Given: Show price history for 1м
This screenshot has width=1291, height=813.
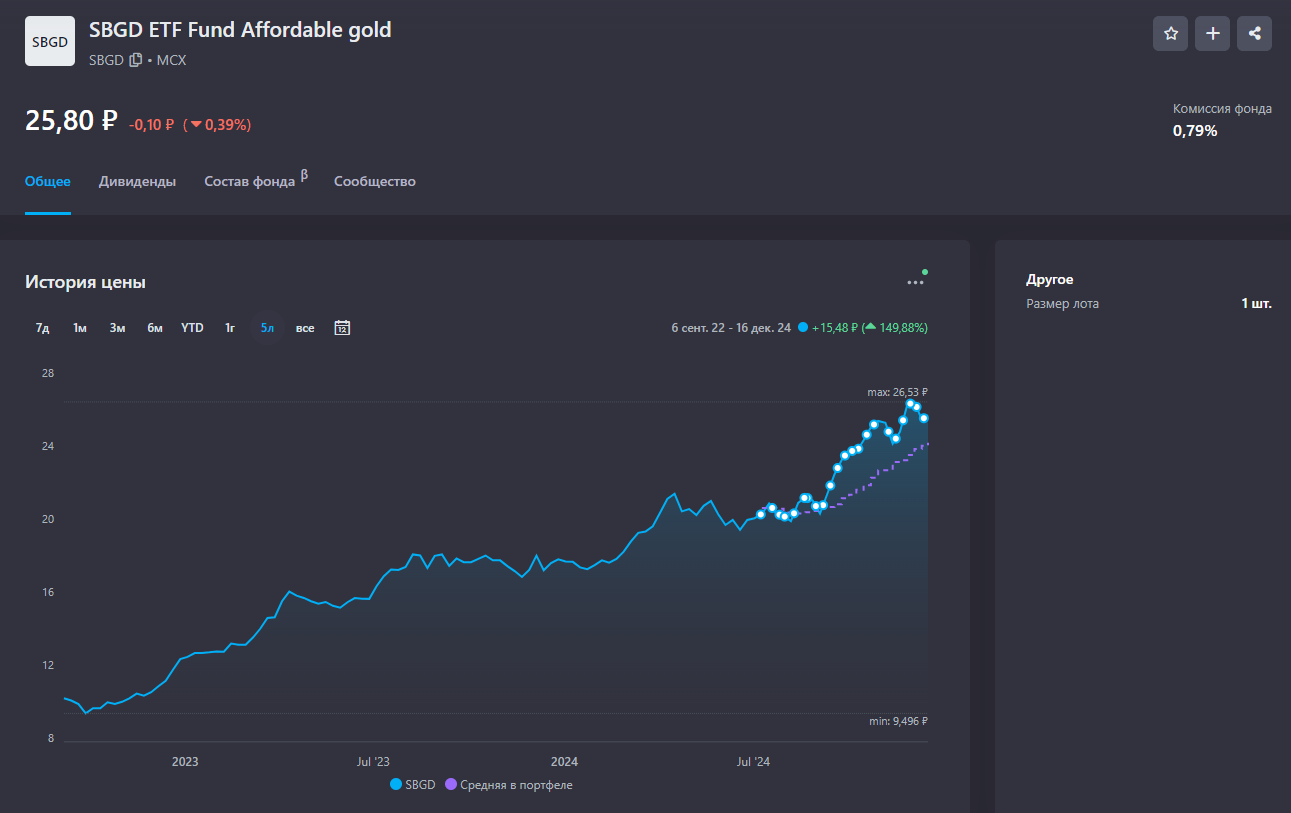Looking at the screenshot, I should [x=80, y=328].
